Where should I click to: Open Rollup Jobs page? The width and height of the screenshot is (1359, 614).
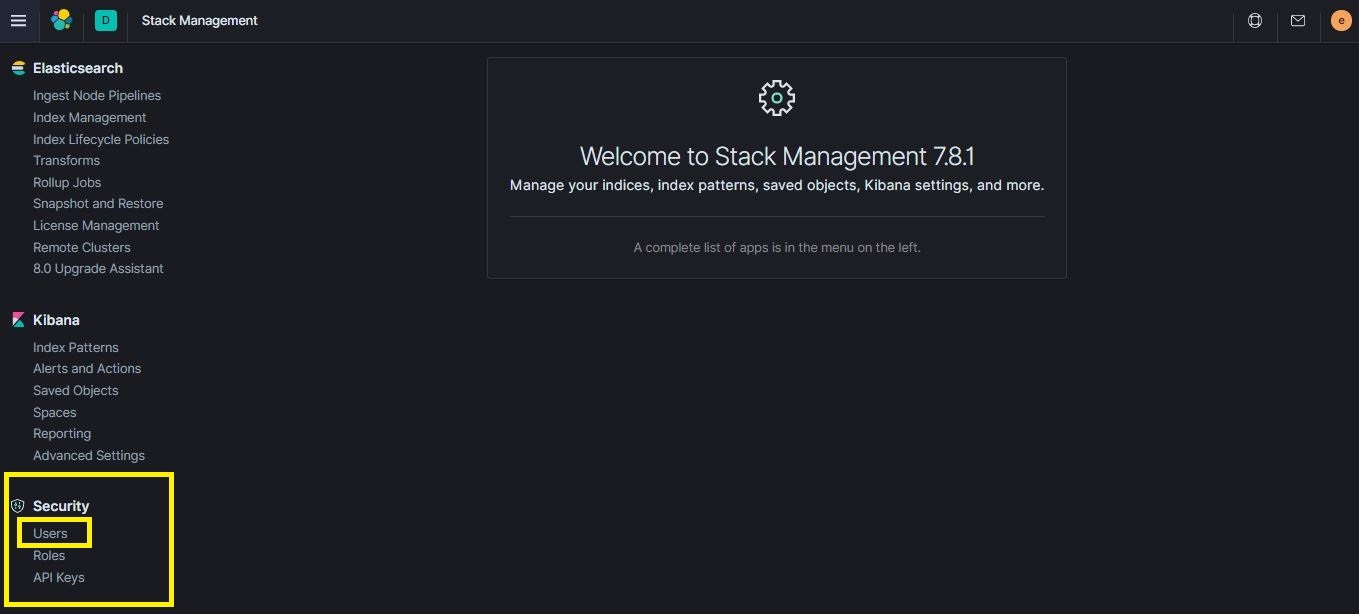pos(67,182)
